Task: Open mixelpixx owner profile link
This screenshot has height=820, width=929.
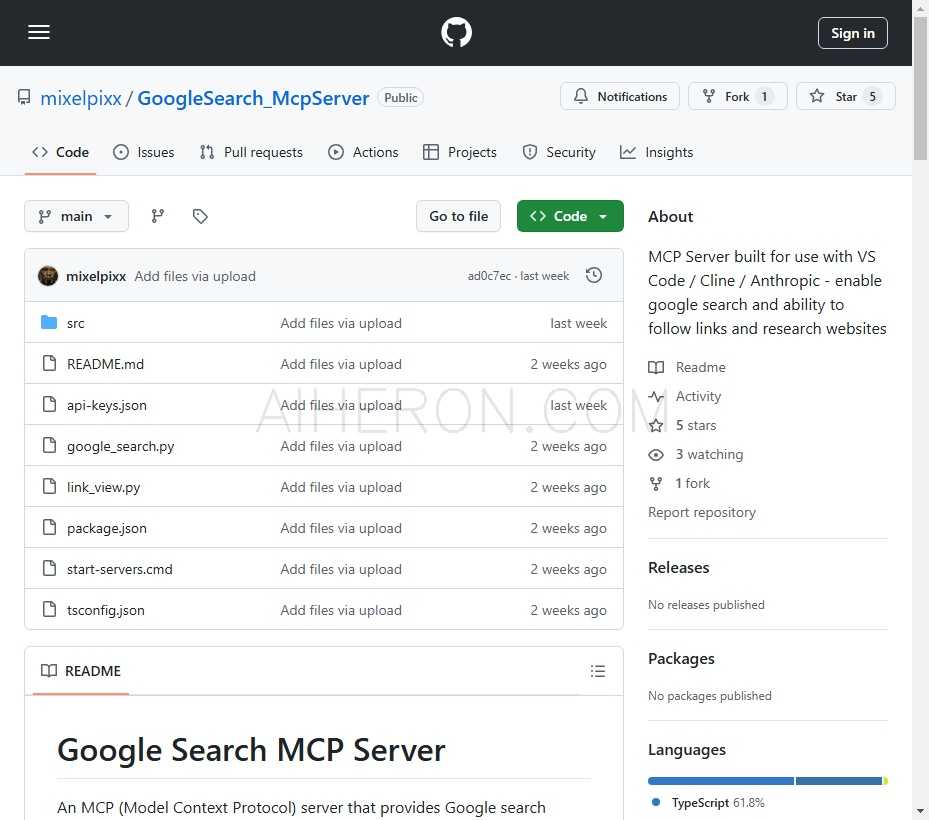Action: click(x=81, y=98)
